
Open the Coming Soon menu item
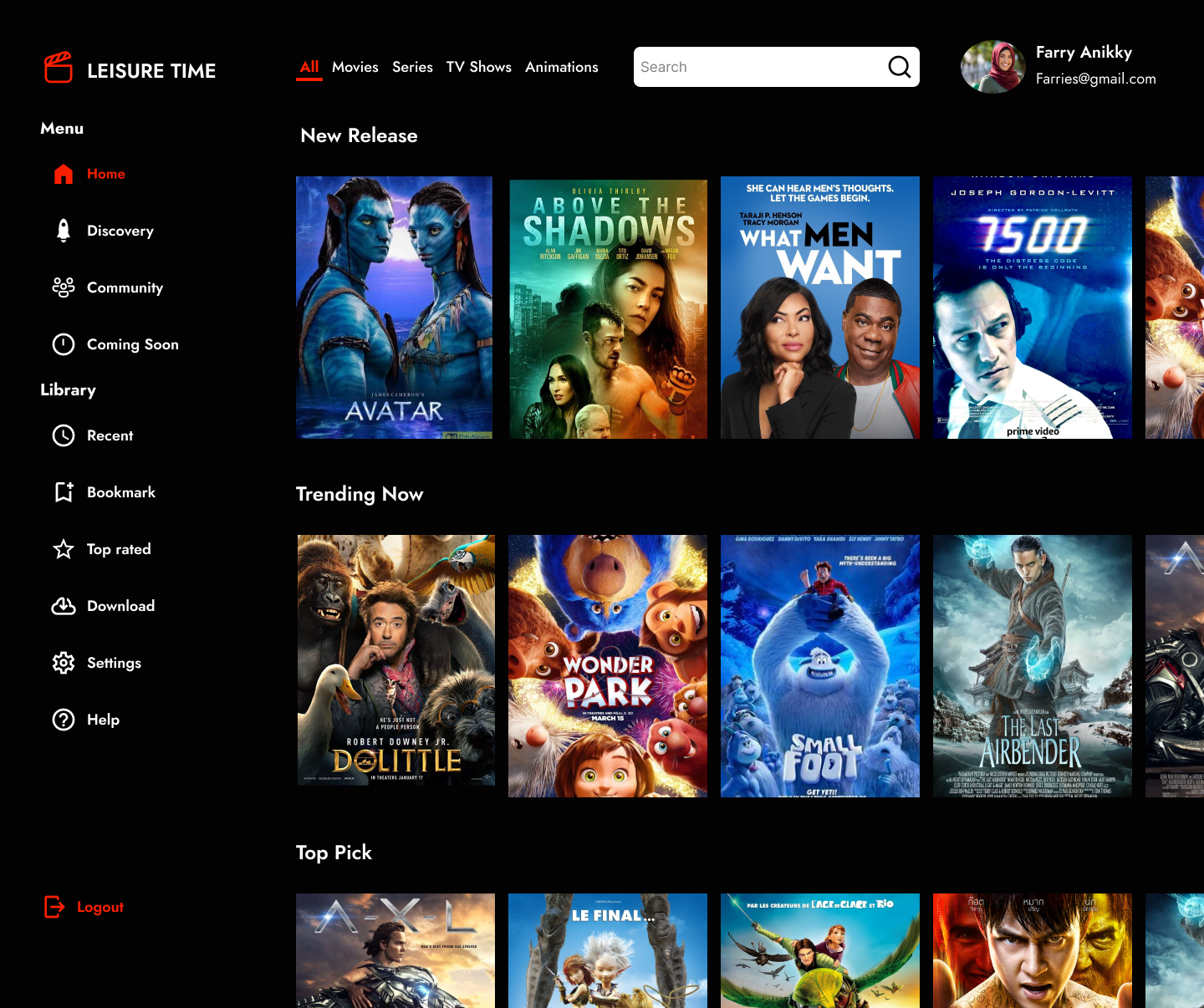click(x=133, y=344)
